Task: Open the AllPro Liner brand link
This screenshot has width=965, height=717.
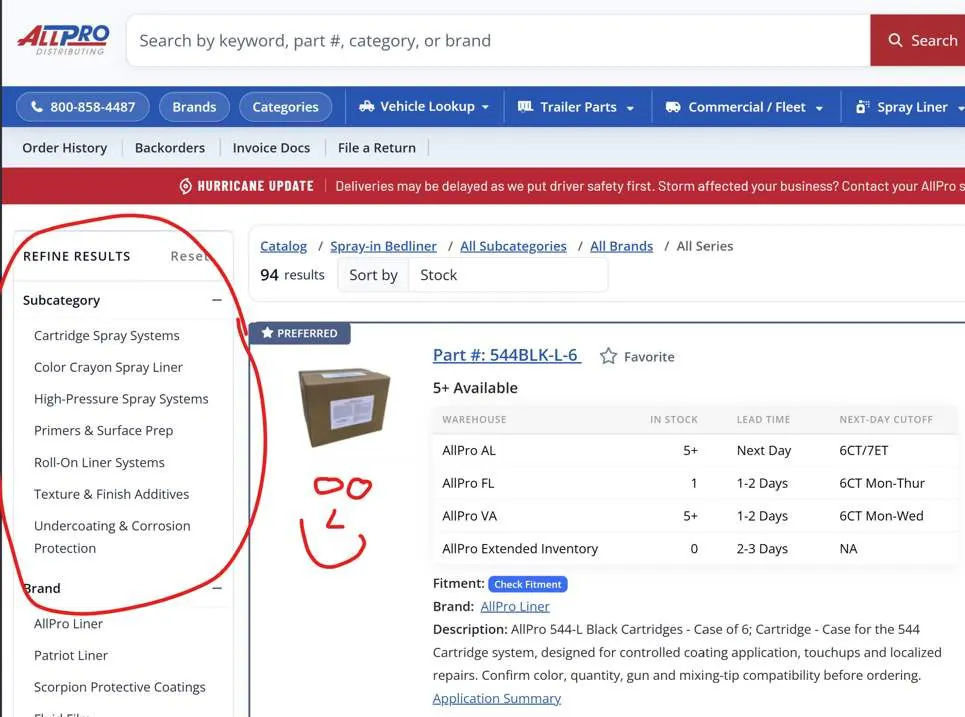Action: (515, 606)
